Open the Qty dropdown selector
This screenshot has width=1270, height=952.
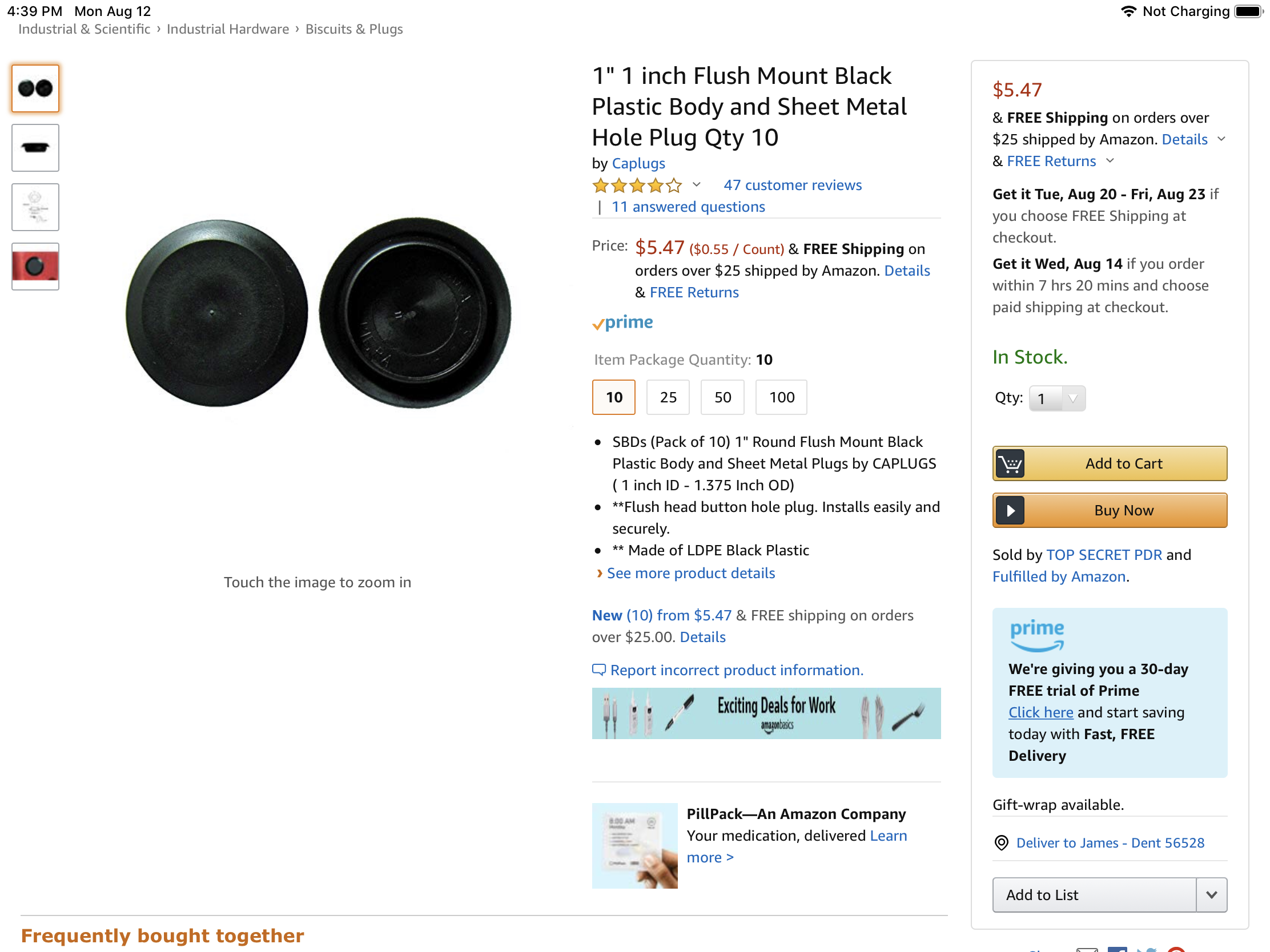(x=1057, y=398)
